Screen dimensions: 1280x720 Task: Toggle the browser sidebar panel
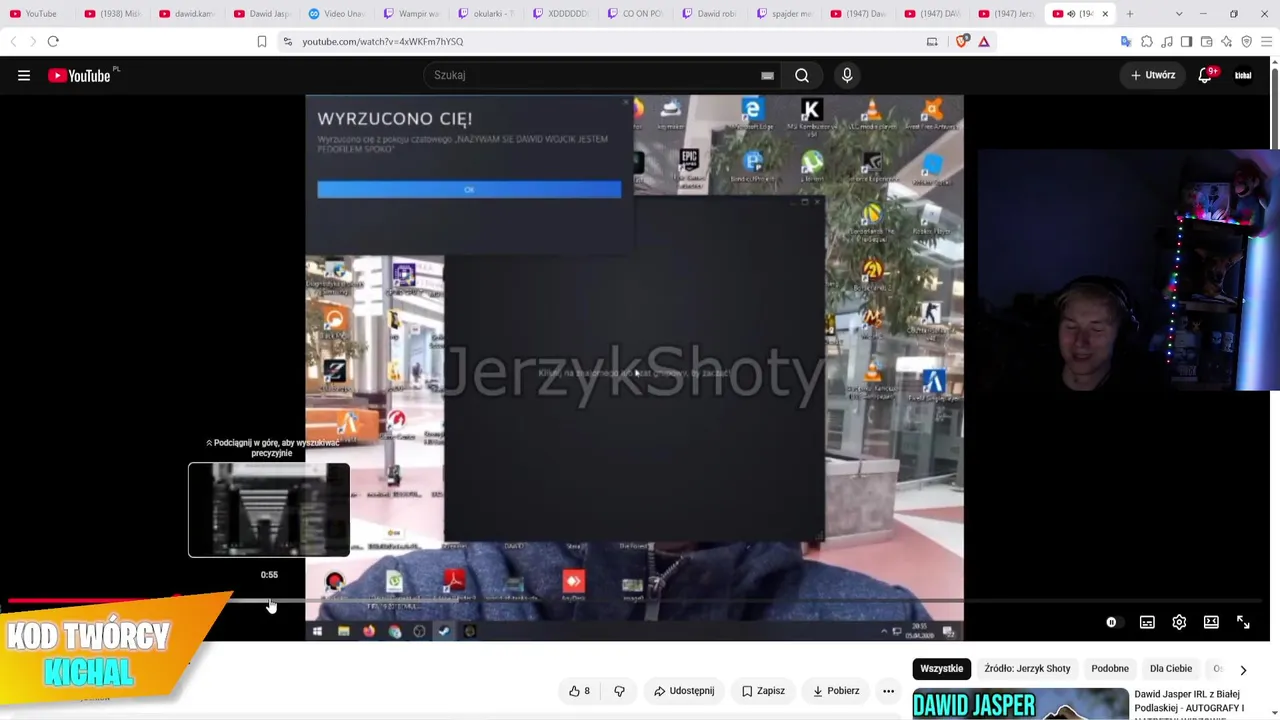[x=1186, y=41]
